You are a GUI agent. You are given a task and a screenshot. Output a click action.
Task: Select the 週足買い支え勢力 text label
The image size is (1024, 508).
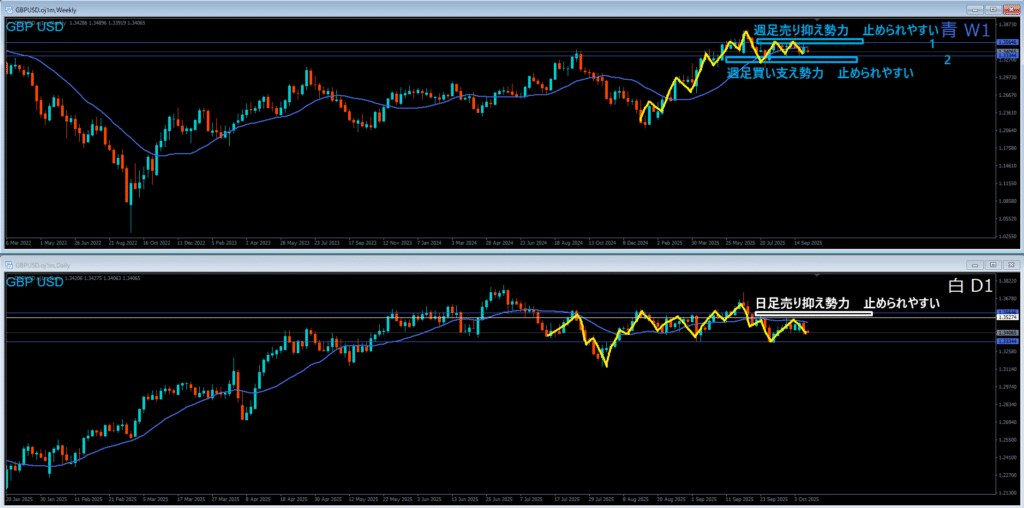coord(776,73)
